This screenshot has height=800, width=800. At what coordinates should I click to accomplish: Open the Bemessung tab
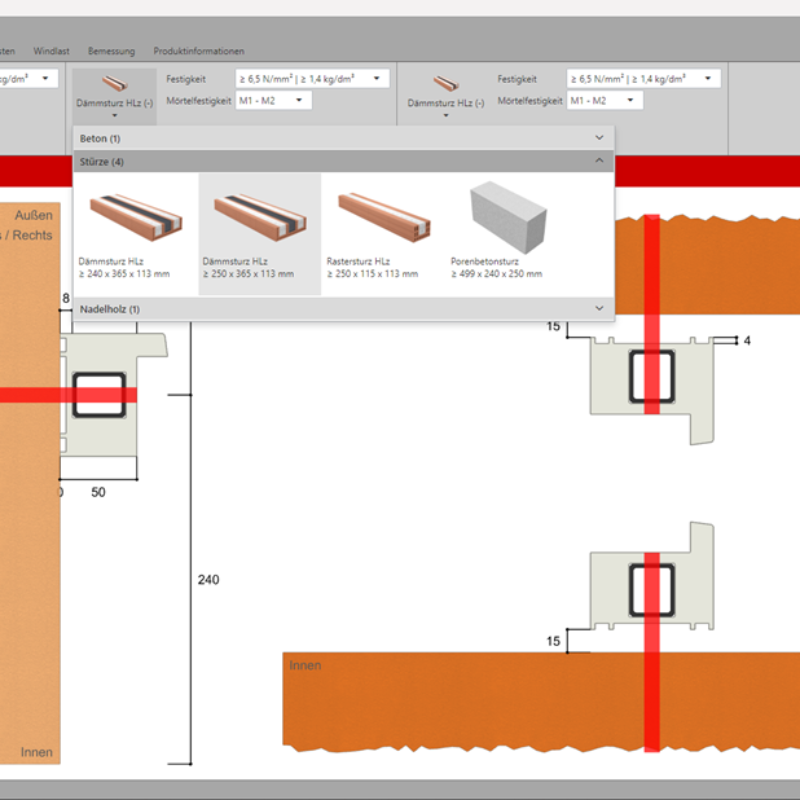tap(111, 51)
